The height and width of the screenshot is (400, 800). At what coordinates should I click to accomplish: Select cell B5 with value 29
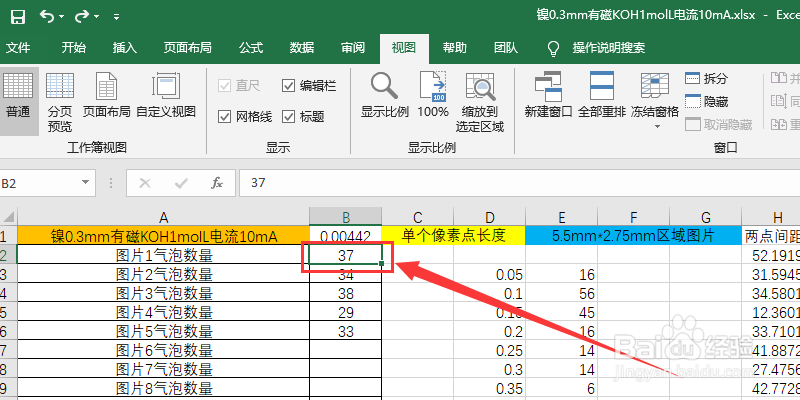(x=345, y=312)
